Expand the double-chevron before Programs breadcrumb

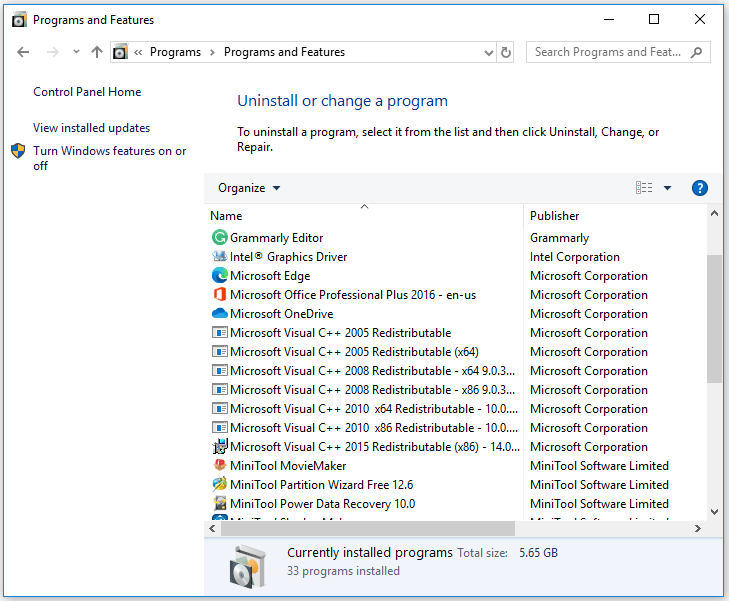[x=138, y=52]
